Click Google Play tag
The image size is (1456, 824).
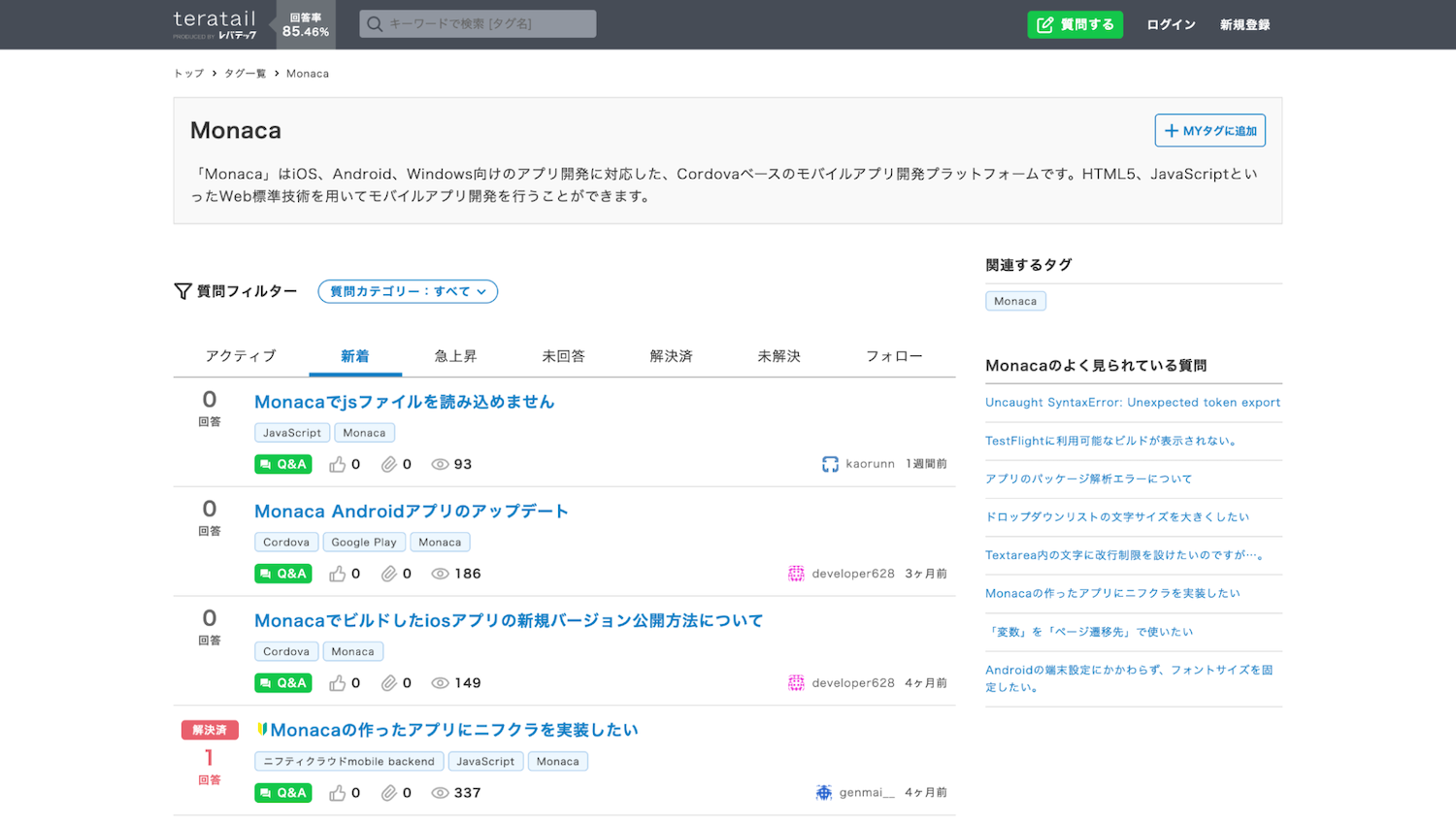[364, 543]
